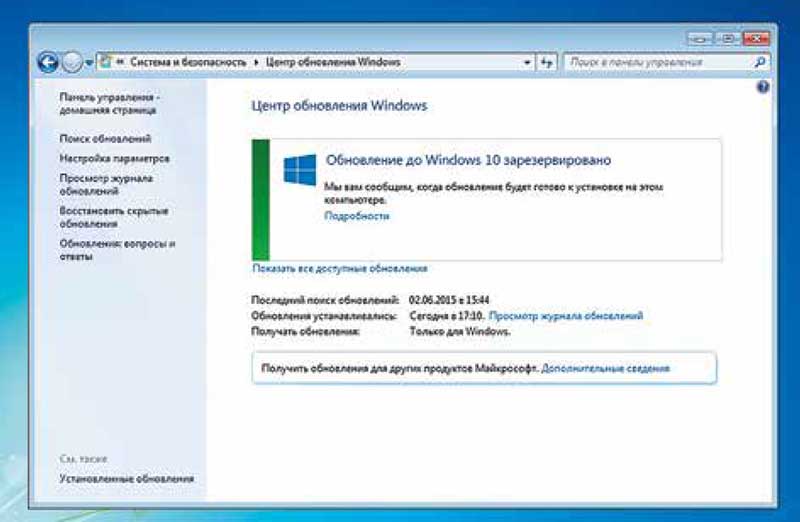Minimize the Windows Update window
The image size is (800, 522).
[x=699, y=39]
